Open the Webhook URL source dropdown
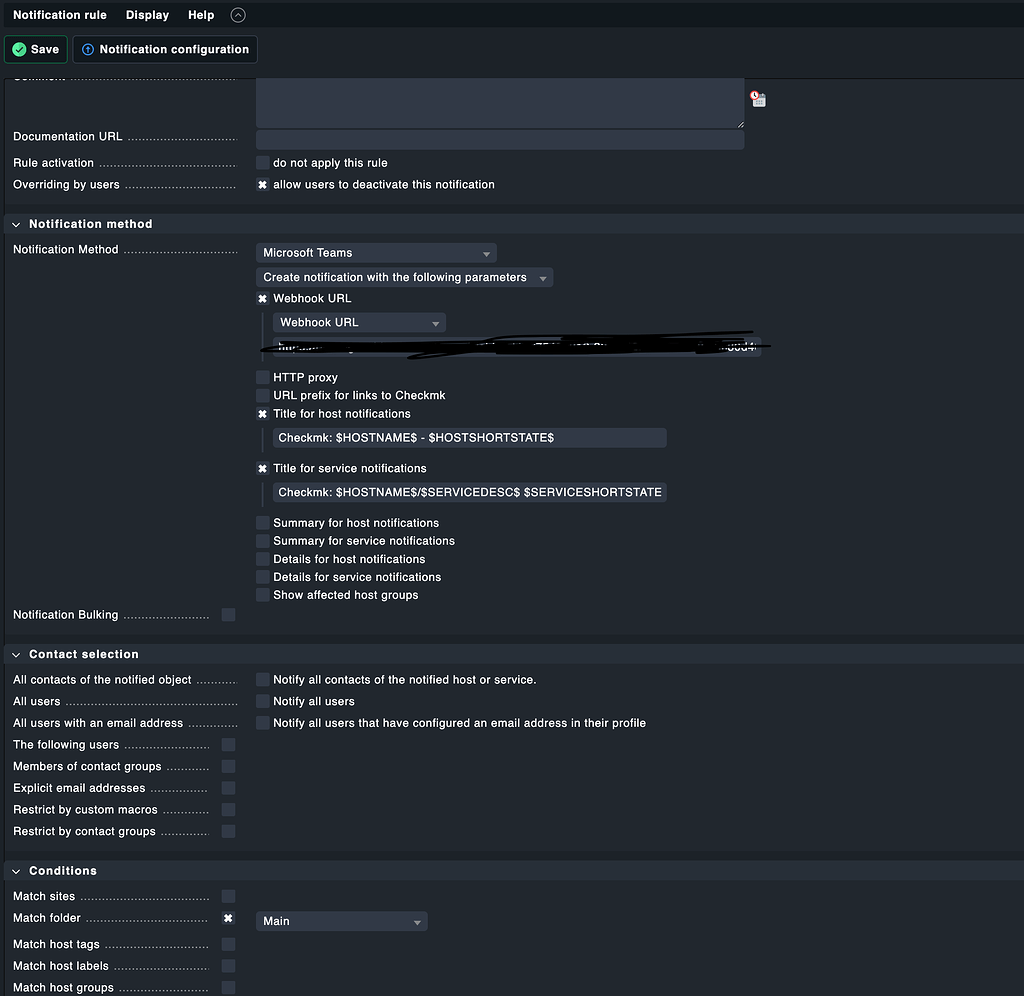 pyautogui.click(x=359, y=322)
